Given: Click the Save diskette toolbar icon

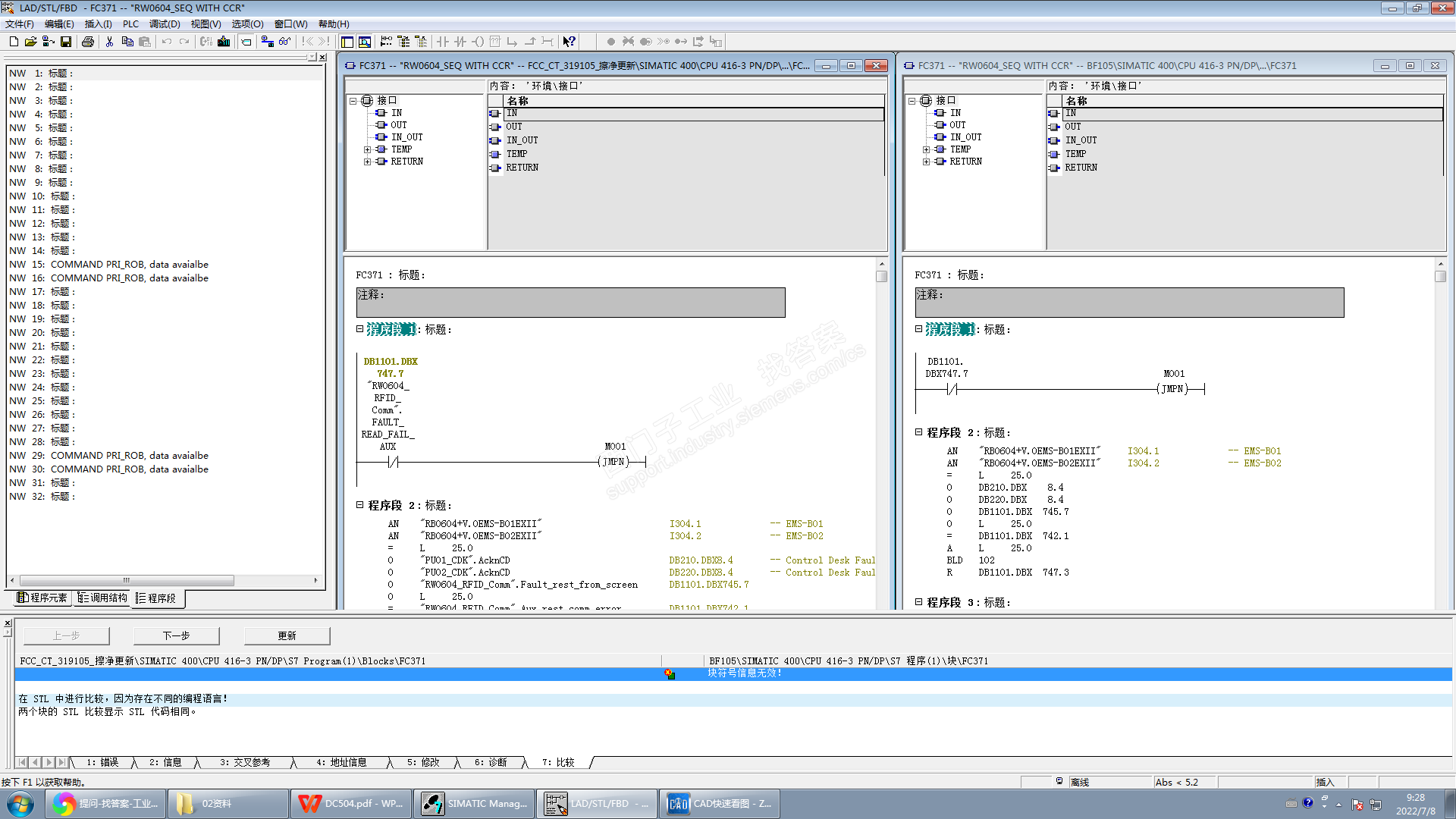Looking at the screenshot, I should tap(66, 42).
